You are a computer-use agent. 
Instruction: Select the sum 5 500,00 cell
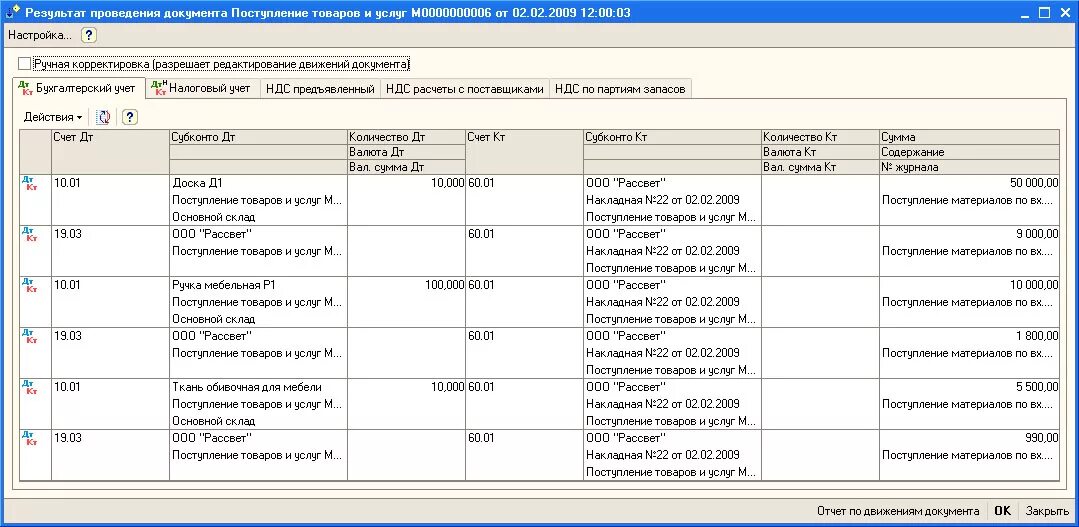[x=969, y=387]
